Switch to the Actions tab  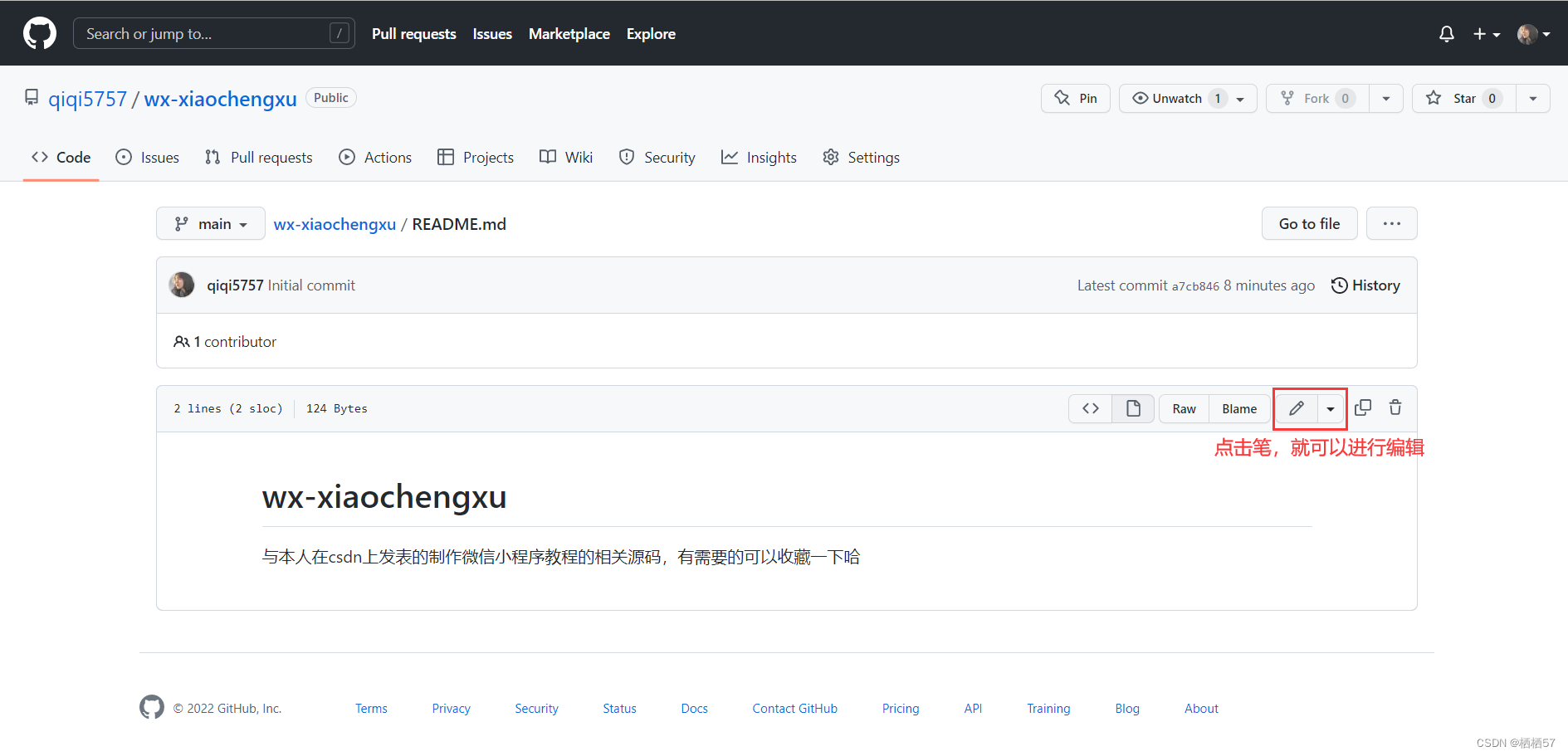(375, 157)
